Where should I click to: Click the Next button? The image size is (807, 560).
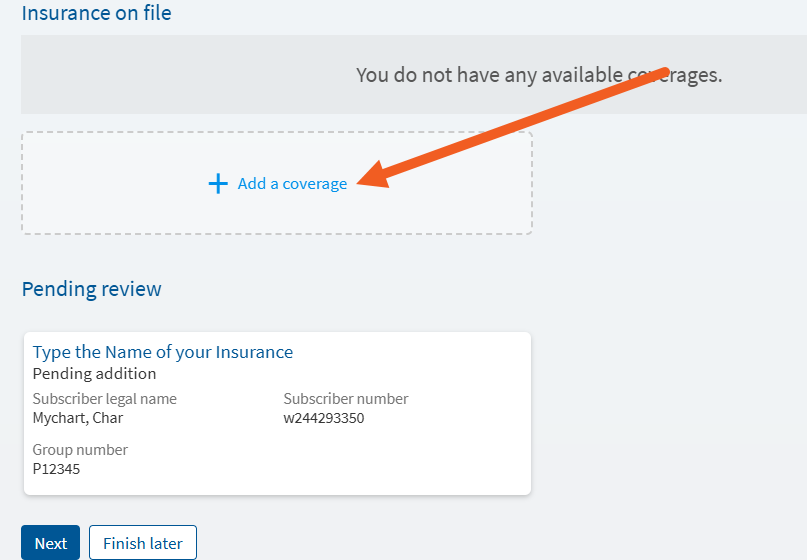pos(50,543)
